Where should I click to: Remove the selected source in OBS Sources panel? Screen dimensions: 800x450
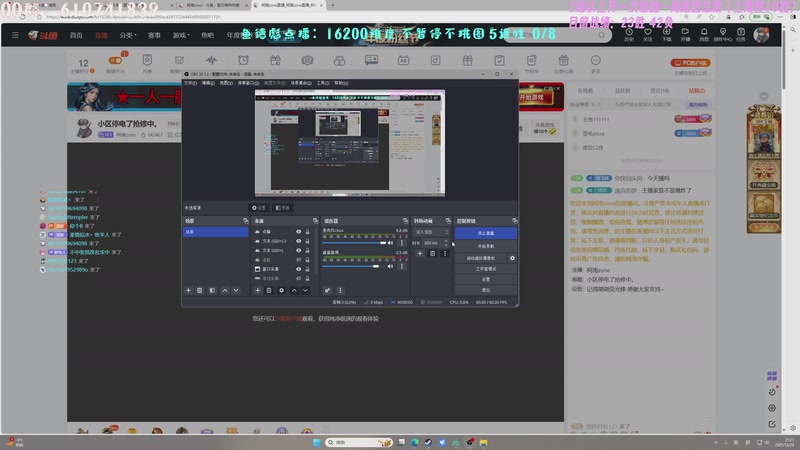(269, 290)
